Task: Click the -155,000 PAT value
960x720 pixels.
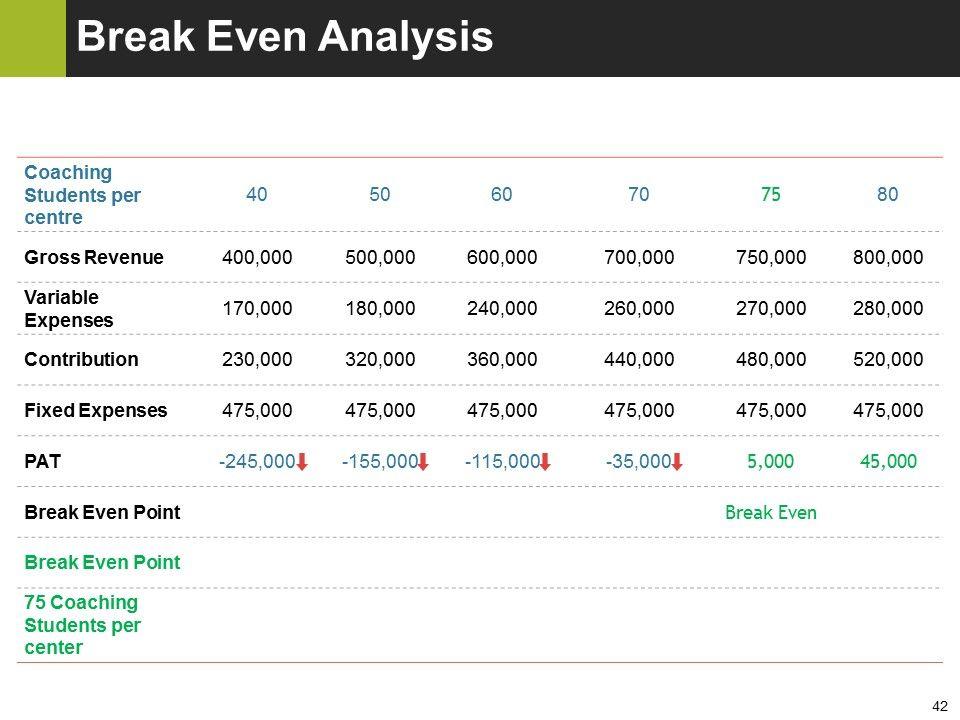Action: pos(380,462)
